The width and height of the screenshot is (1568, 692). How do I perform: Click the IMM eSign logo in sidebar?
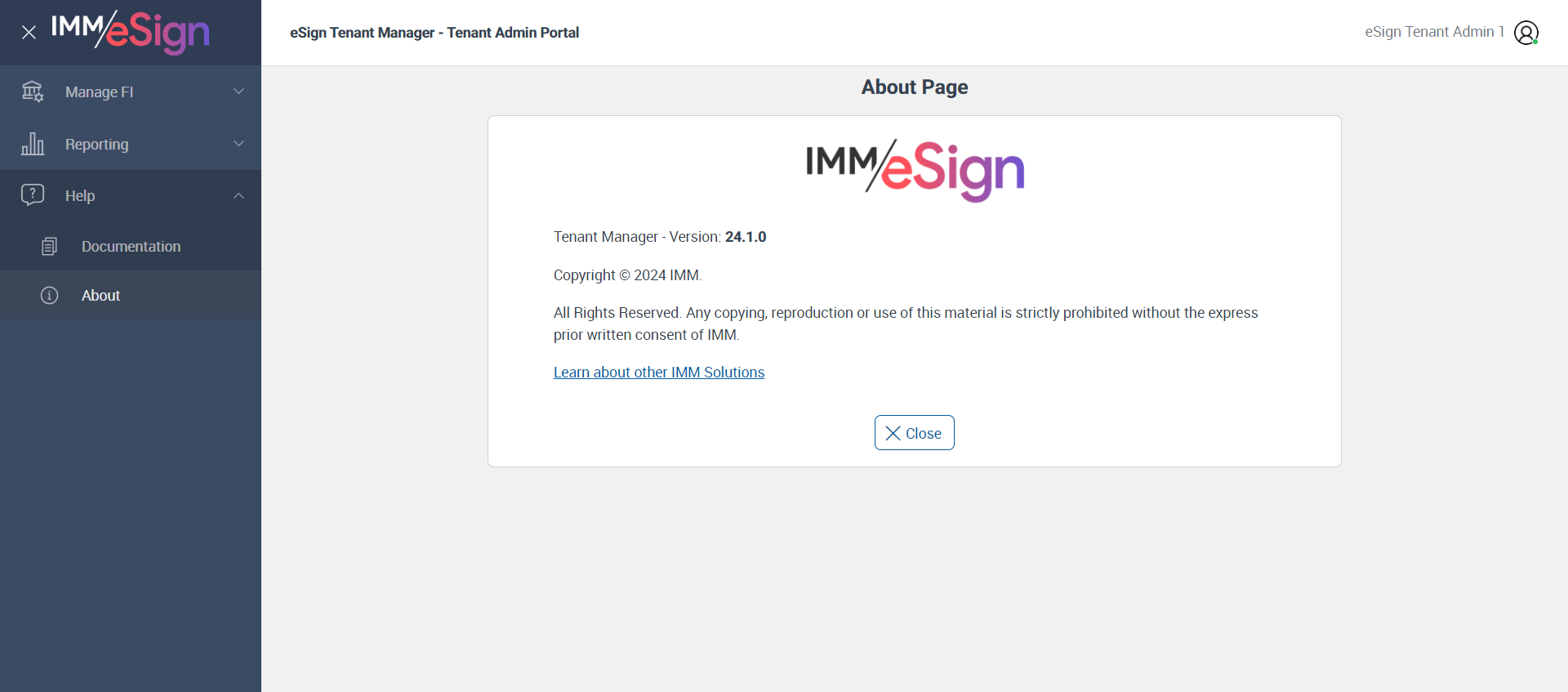click(x=131, y=33)
